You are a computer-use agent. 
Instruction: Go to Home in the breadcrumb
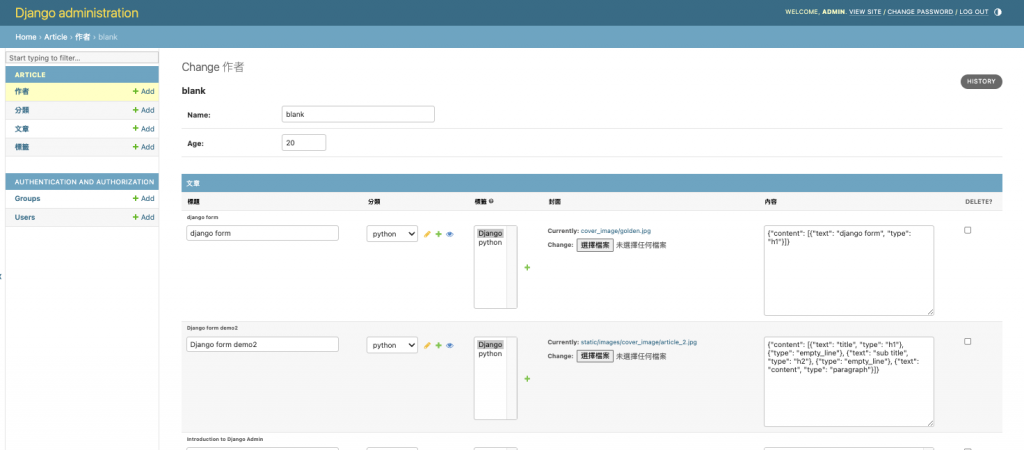pos(26,37)
